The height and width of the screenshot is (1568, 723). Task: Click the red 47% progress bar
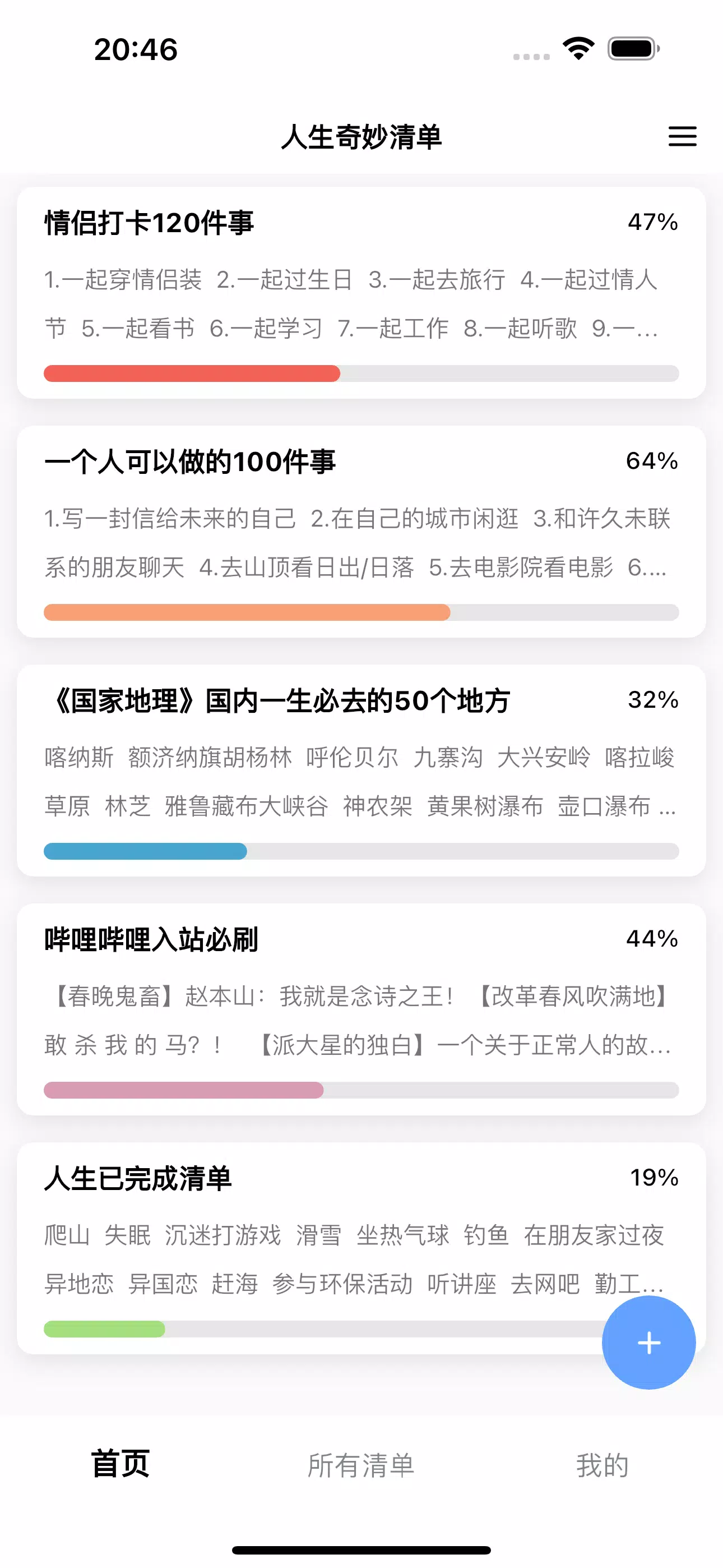pos(361,373)
